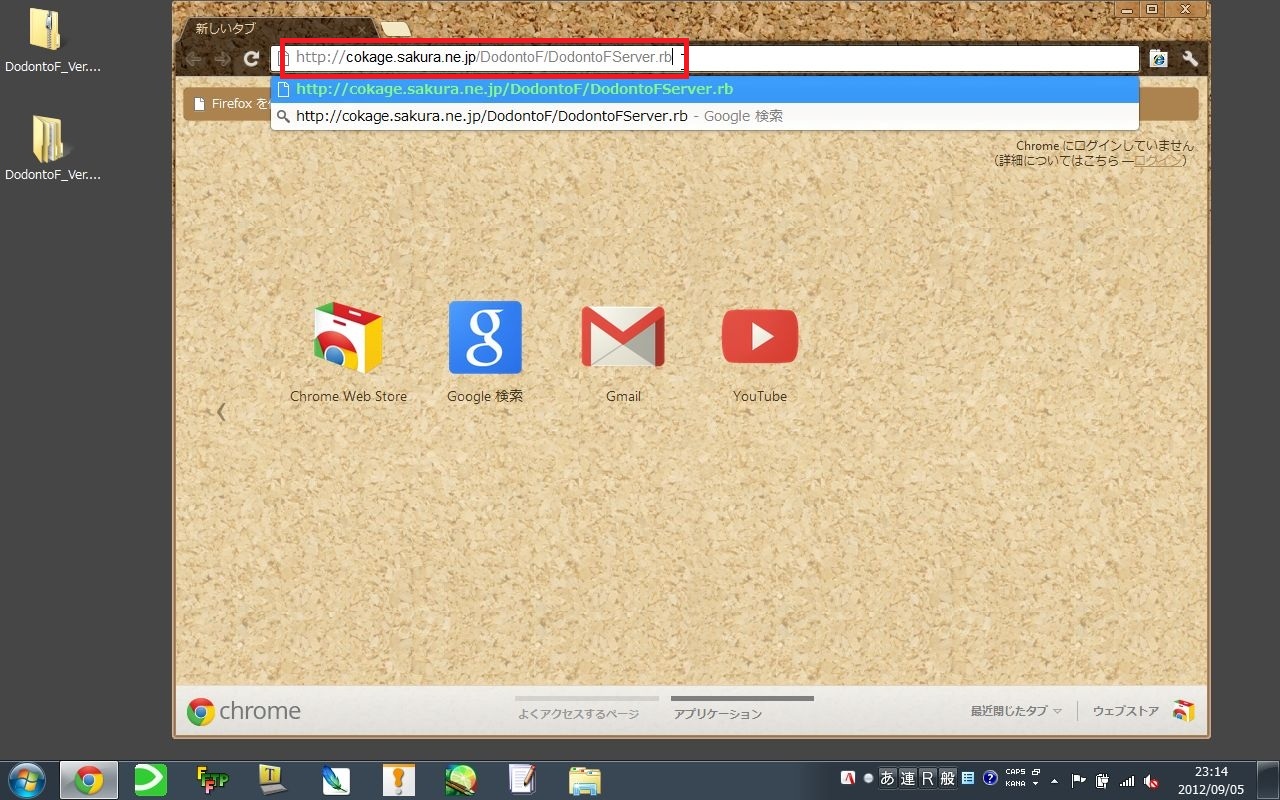Switch to よくアクセスするページ section

pyautogui.click(x=578, y=714)
